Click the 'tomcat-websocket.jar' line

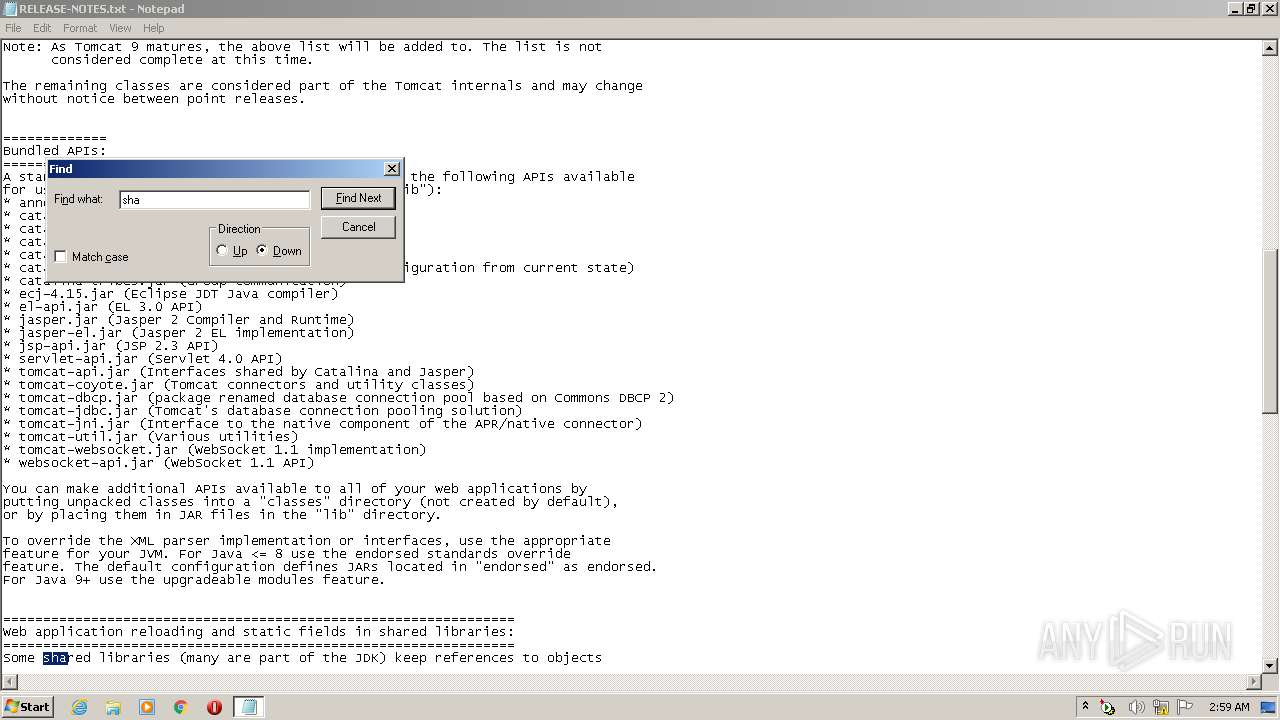pos(215,450)
